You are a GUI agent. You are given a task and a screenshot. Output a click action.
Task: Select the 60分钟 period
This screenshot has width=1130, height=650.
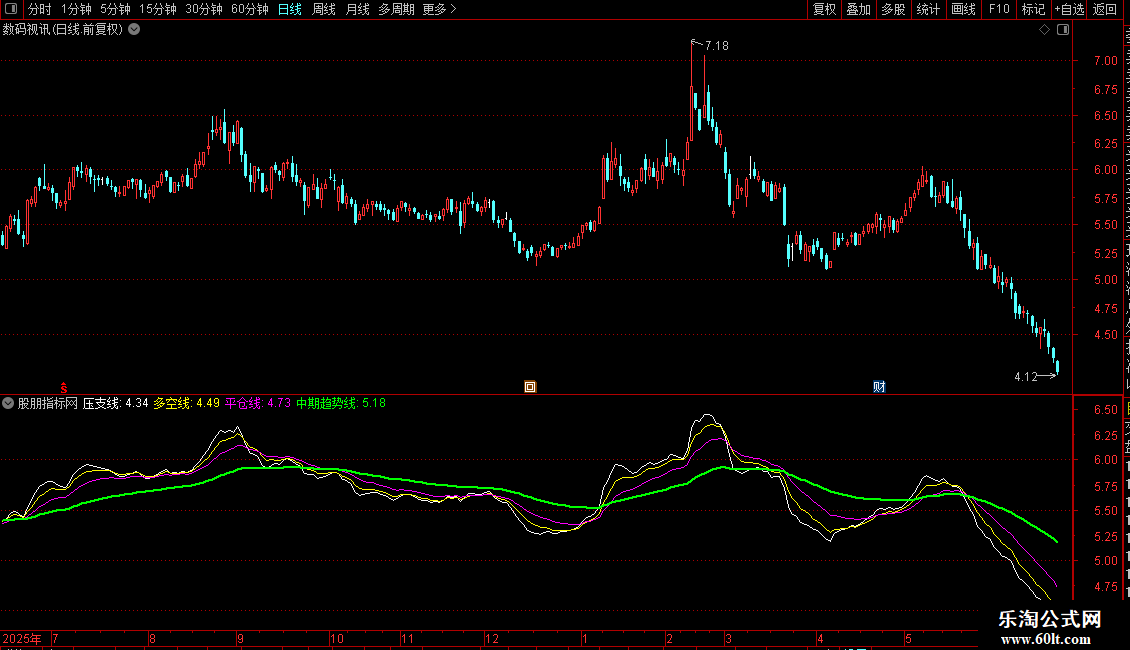point(249,9)
